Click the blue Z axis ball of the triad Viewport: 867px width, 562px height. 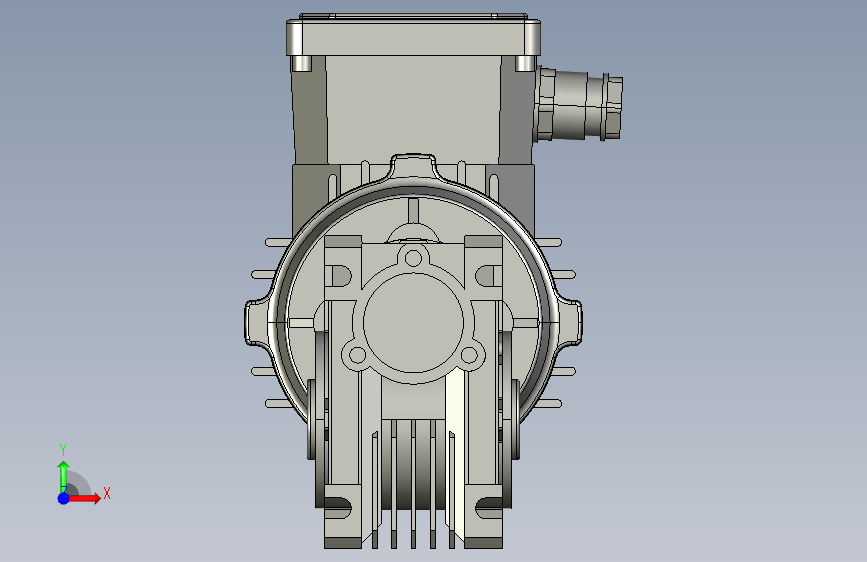click(64, 498)
